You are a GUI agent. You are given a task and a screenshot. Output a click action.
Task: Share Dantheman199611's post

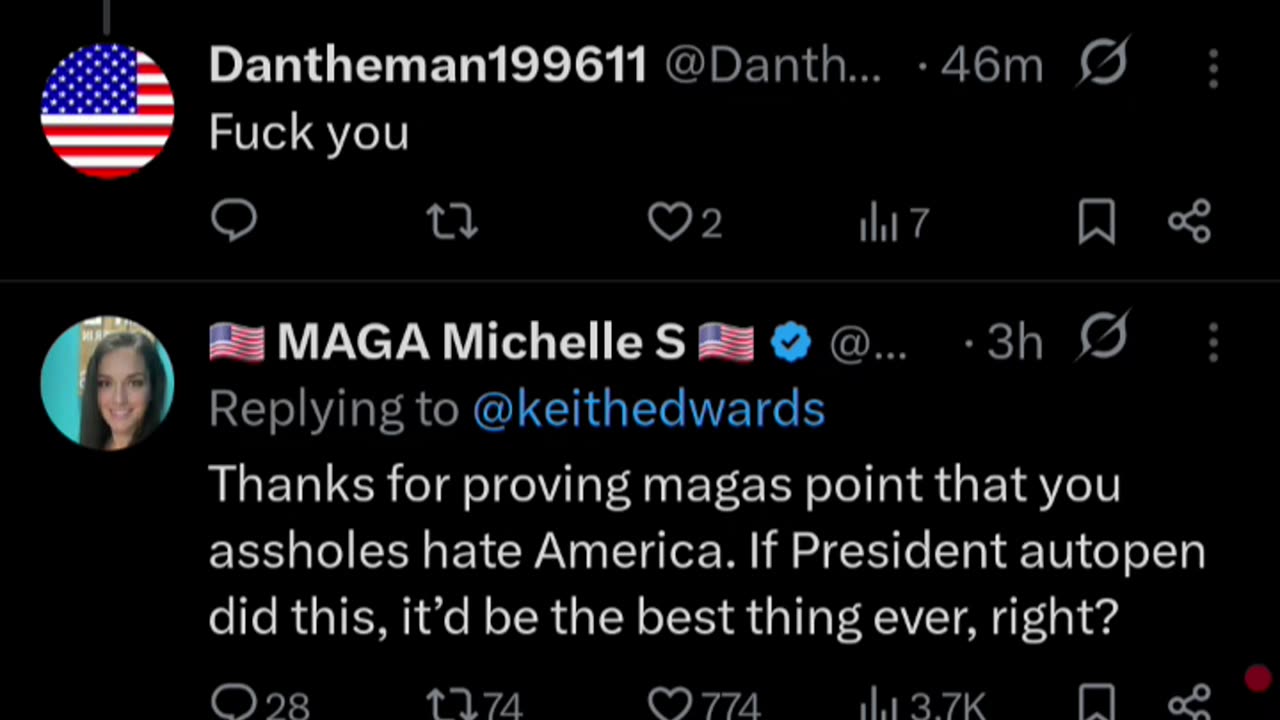tap(1189, 221)
